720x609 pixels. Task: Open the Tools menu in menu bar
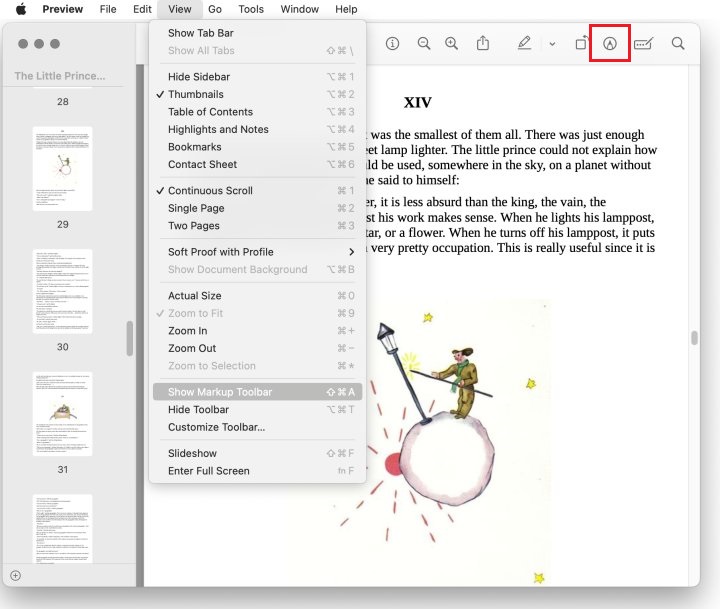(251, 9)
